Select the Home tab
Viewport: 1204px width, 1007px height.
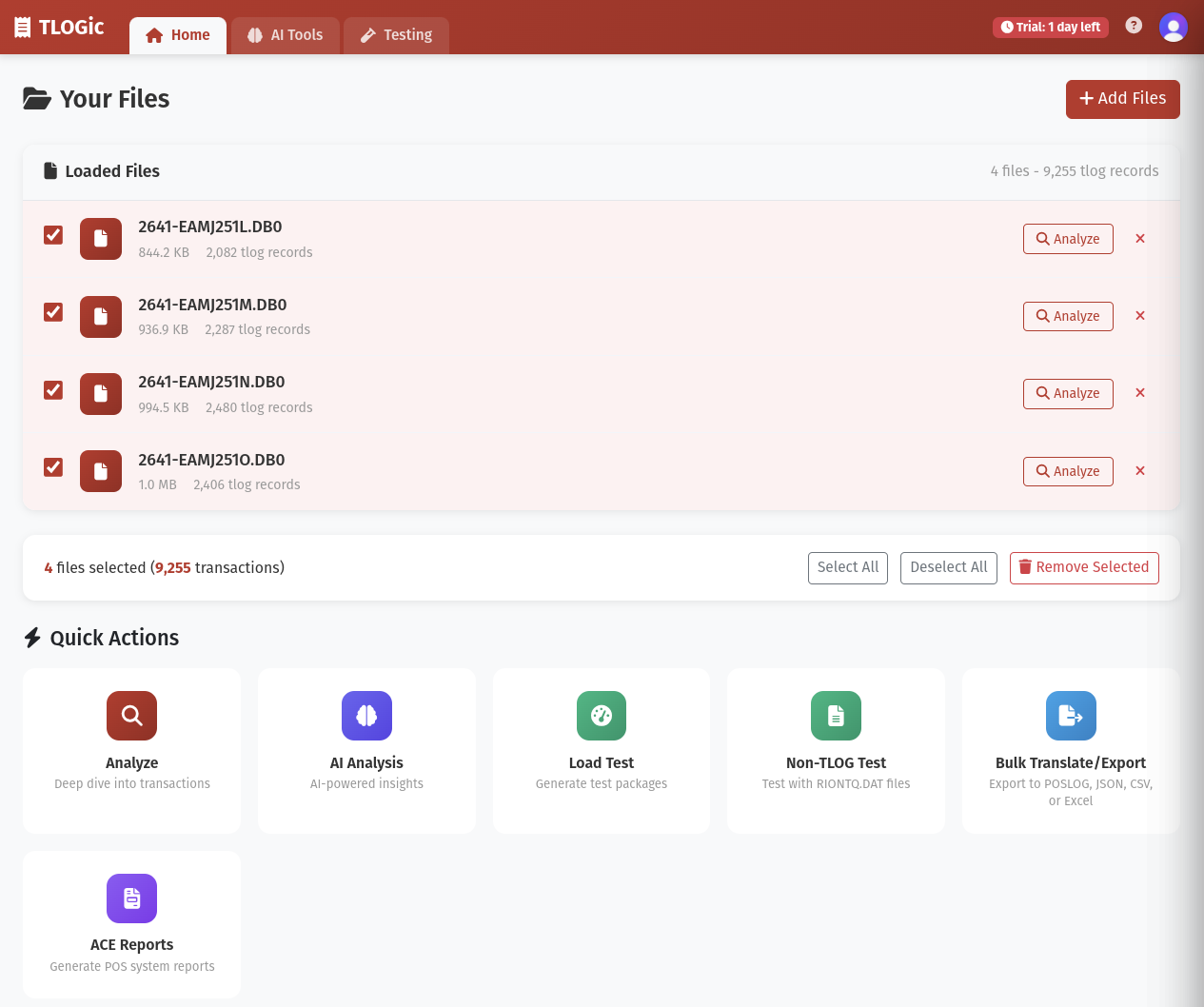177,34
